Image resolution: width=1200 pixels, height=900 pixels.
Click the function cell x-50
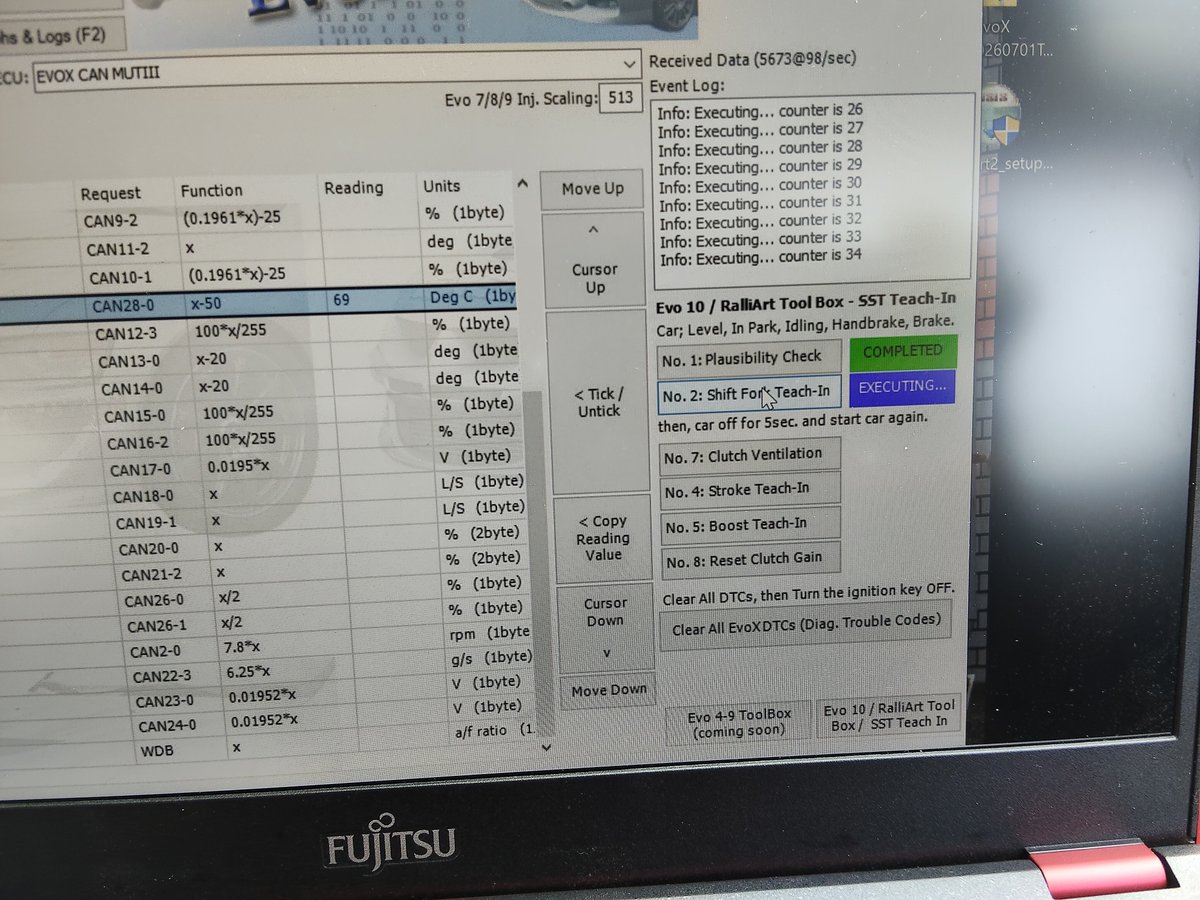click(209, 301)
